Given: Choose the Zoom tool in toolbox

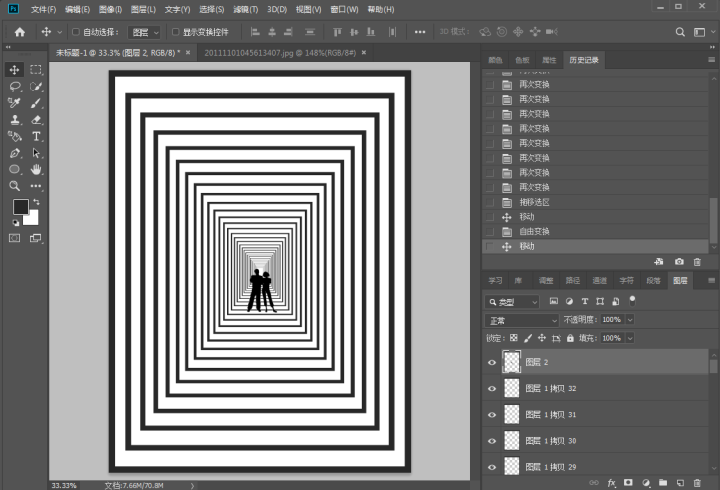Looking at the screenshot, I should (15, 186).
